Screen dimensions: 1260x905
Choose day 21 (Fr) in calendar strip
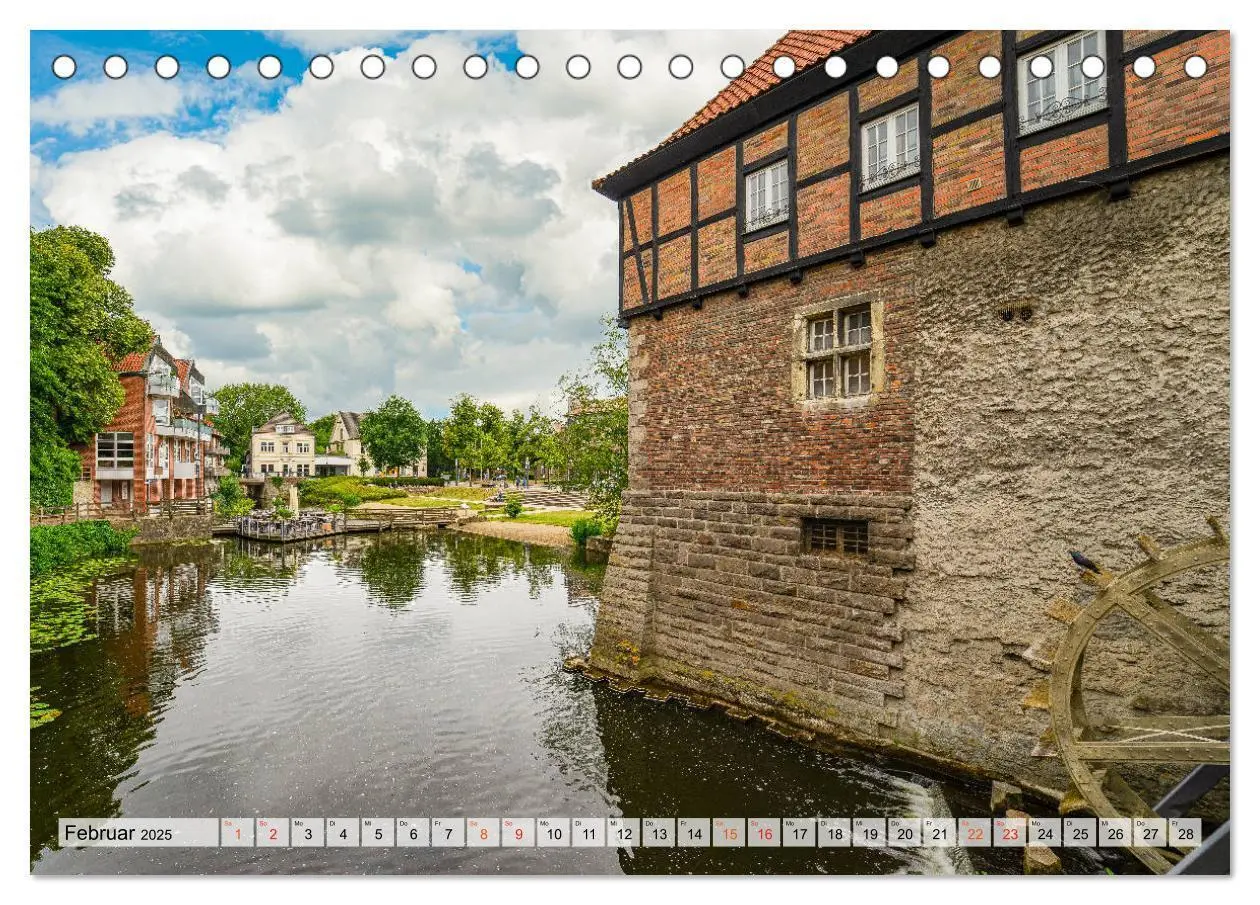939,832
